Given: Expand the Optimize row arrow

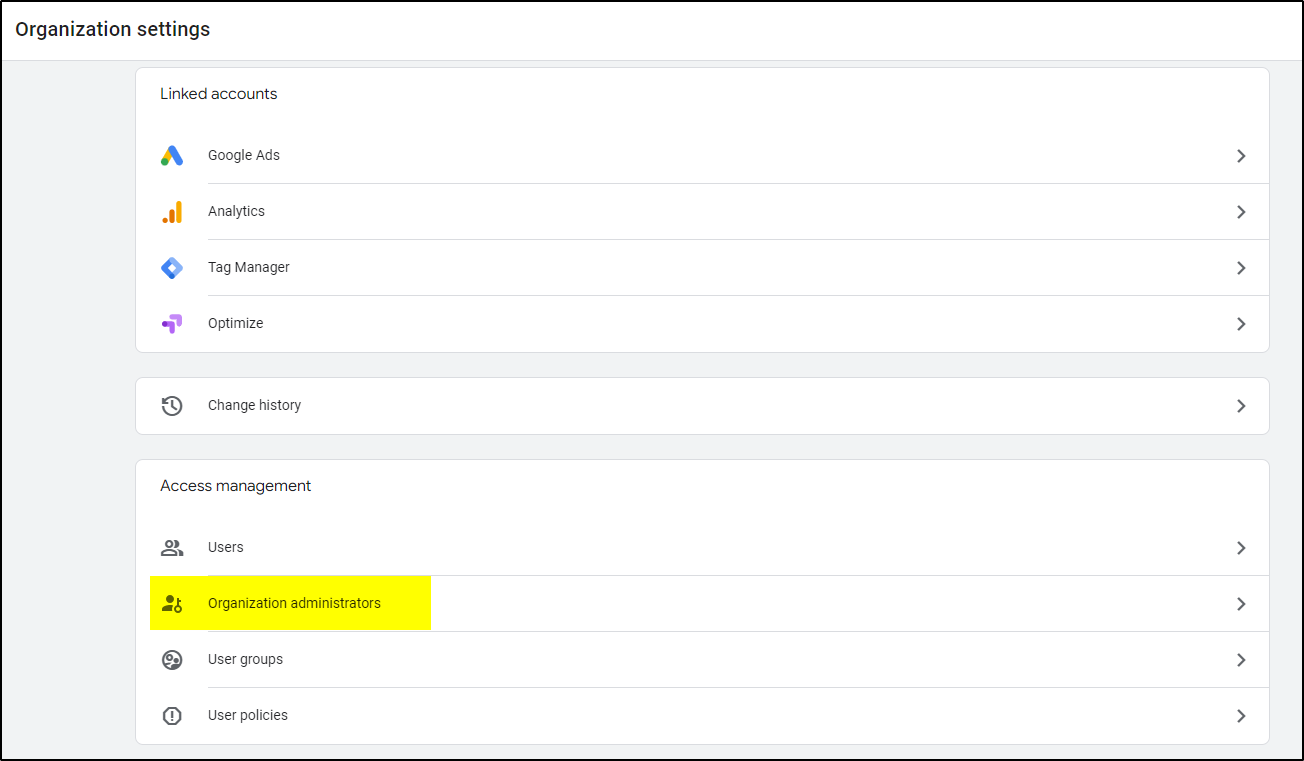Looking at the screenshot, I should coord(1241,324).
